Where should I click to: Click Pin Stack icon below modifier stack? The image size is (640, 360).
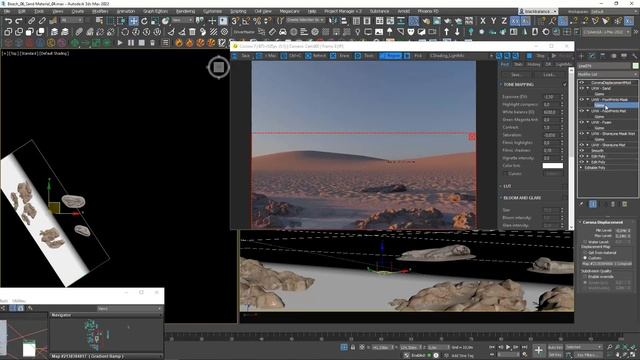pos(582,204)
